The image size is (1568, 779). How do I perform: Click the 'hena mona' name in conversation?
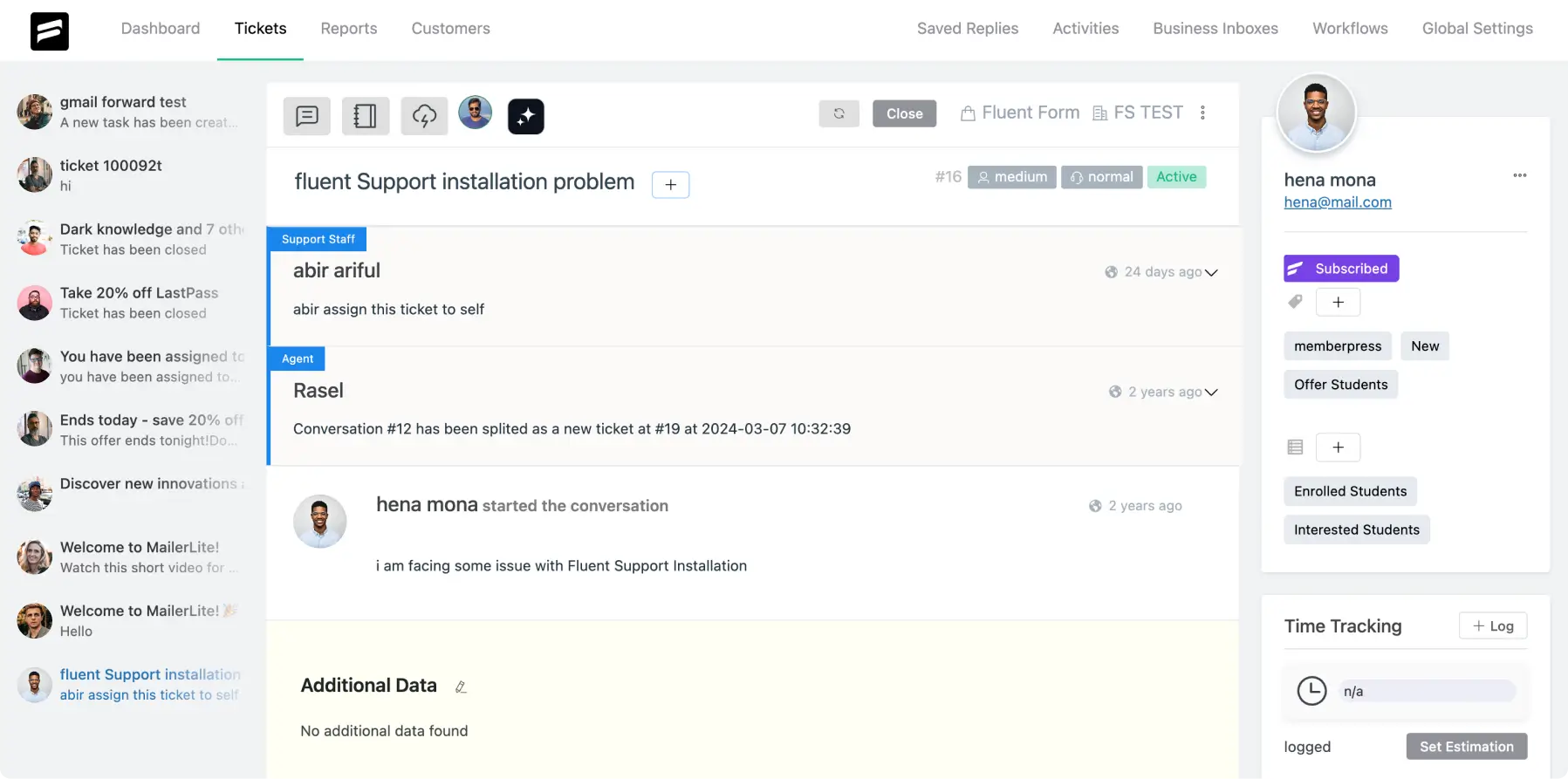427,505
